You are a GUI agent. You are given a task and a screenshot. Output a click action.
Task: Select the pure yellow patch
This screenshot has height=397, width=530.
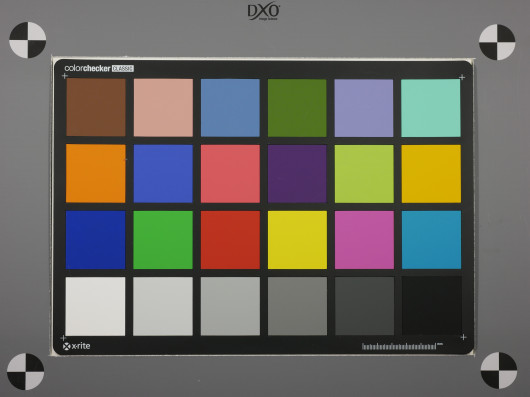(297, 240)
